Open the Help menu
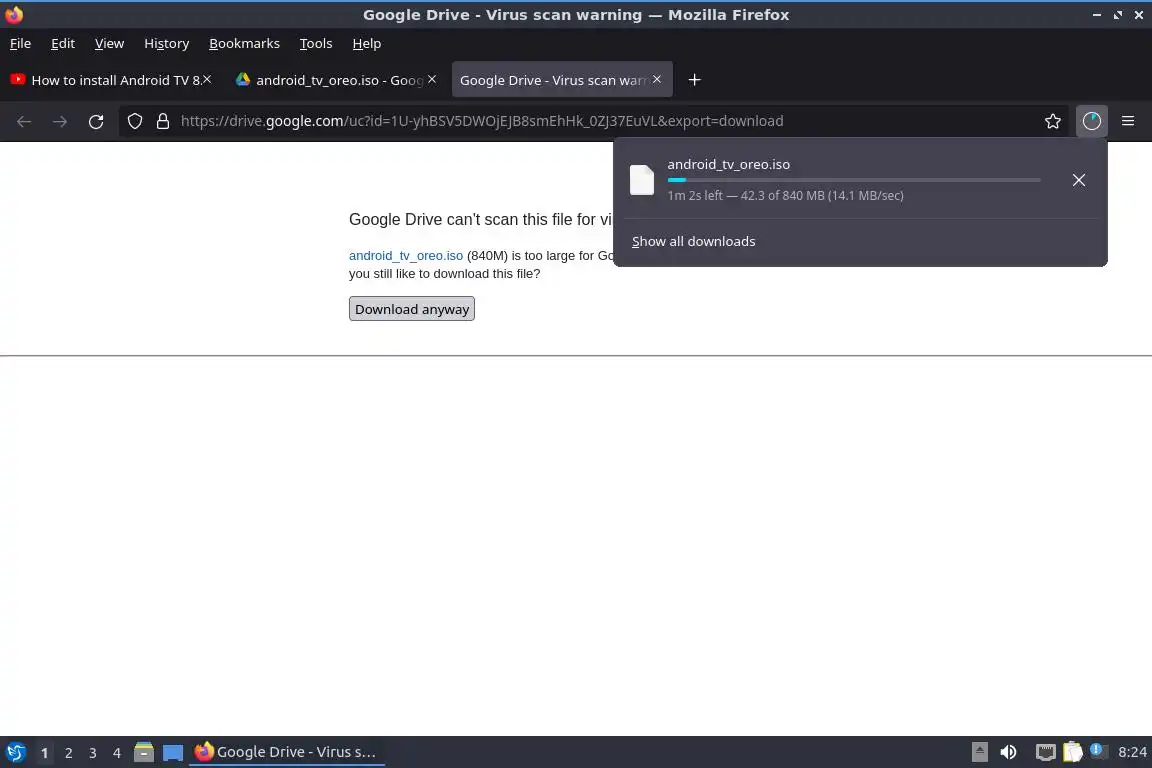Screen dimensions: 1152x768 (x=367, y=43)
